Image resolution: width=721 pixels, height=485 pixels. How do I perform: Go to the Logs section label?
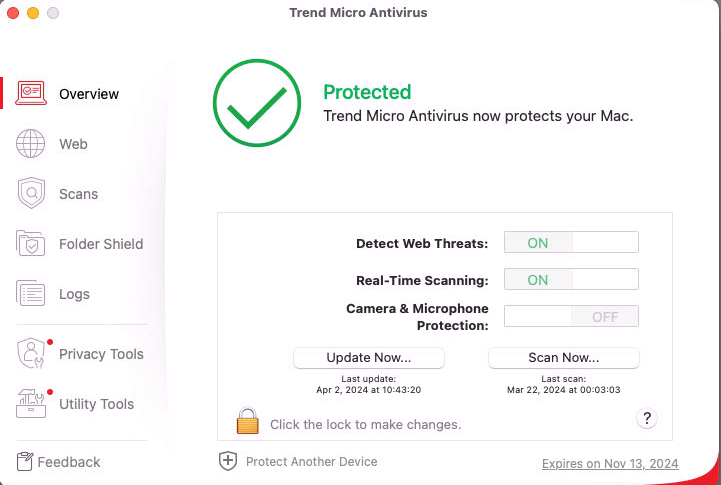74,294
